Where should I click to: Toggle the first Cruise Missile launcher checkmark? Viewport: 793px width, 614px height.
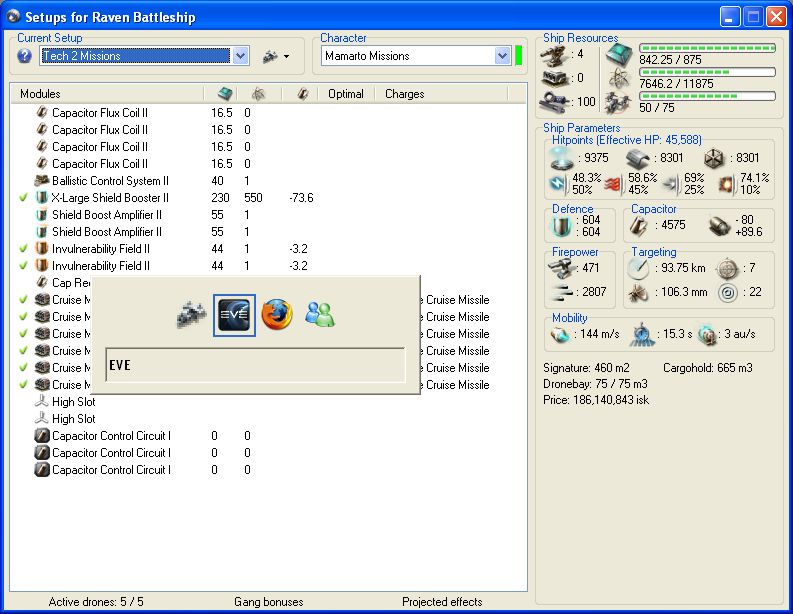[23, 300]
